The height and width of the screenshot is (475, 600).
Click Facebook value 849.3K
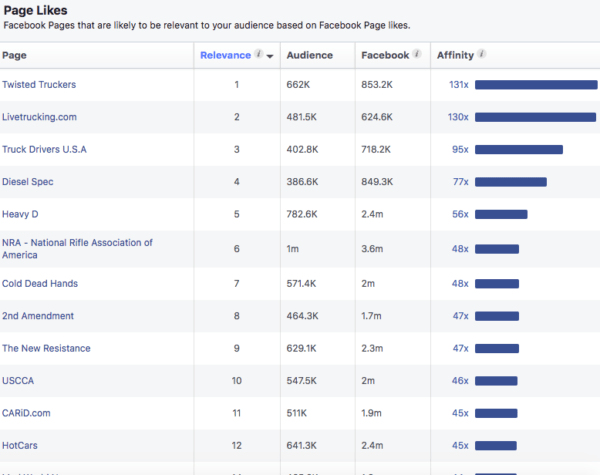[377, 182]
